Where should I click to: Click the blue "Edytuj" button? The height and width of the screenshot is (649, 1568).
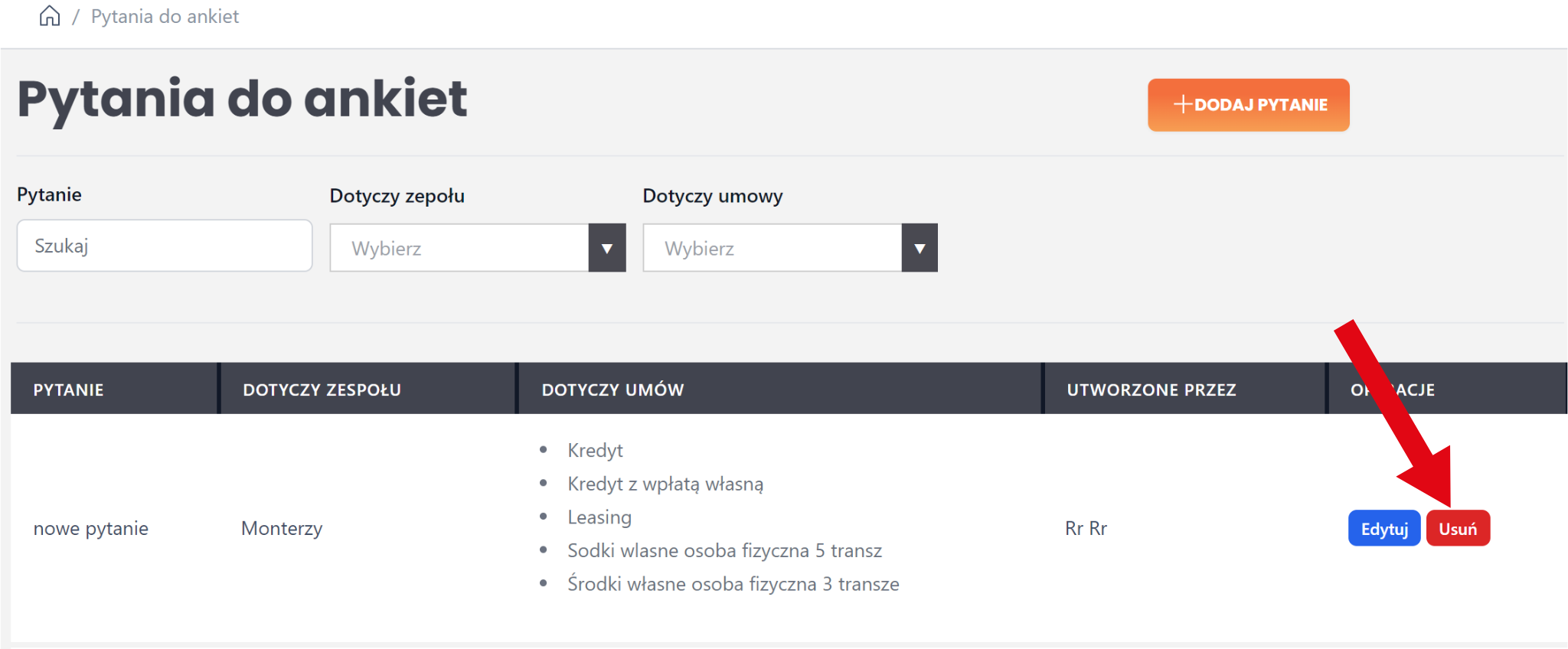click(x=1383, y=529)
